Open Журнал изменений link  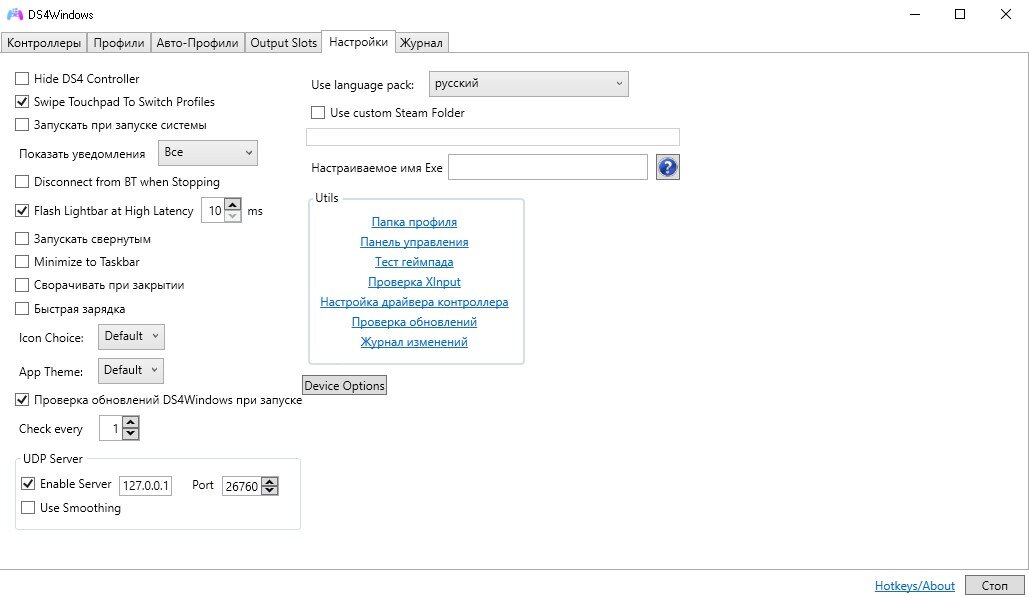[x=414, y=342]
